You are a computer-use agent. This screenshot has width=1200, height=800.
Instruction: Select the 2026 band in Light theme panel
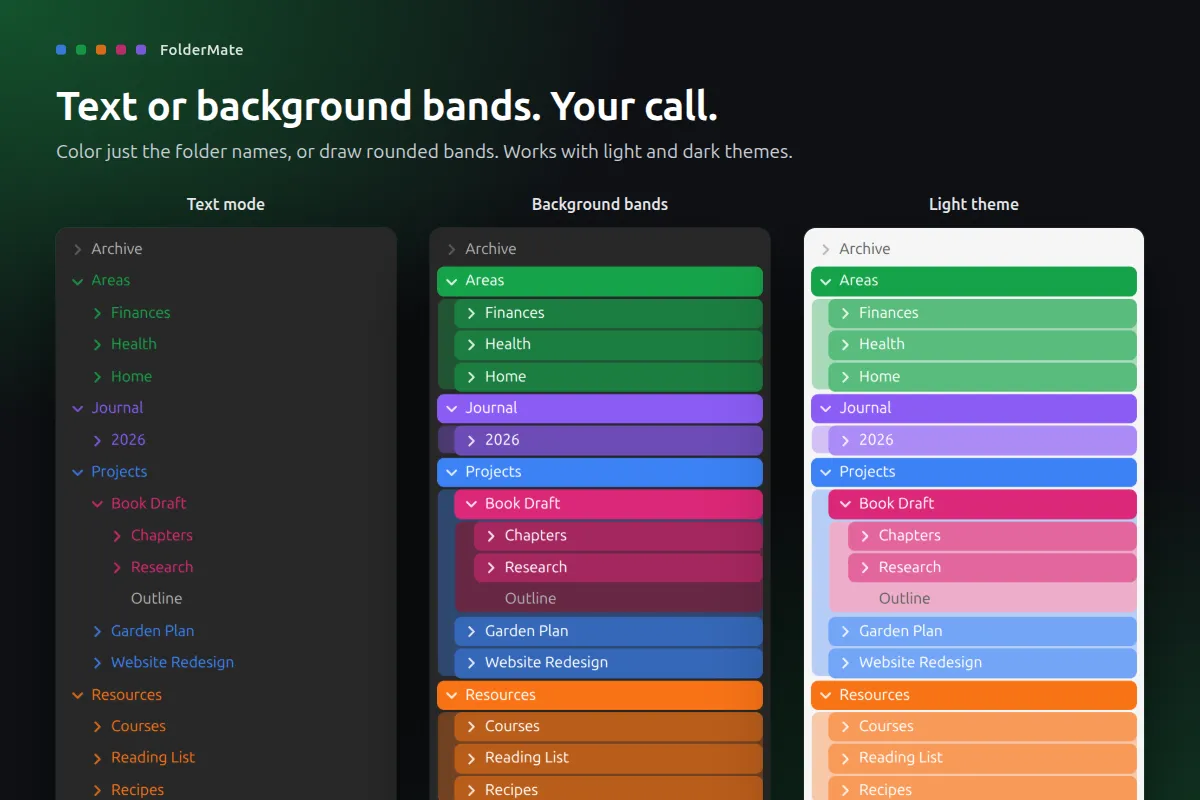pyautogui.click(x=983, y=440)
